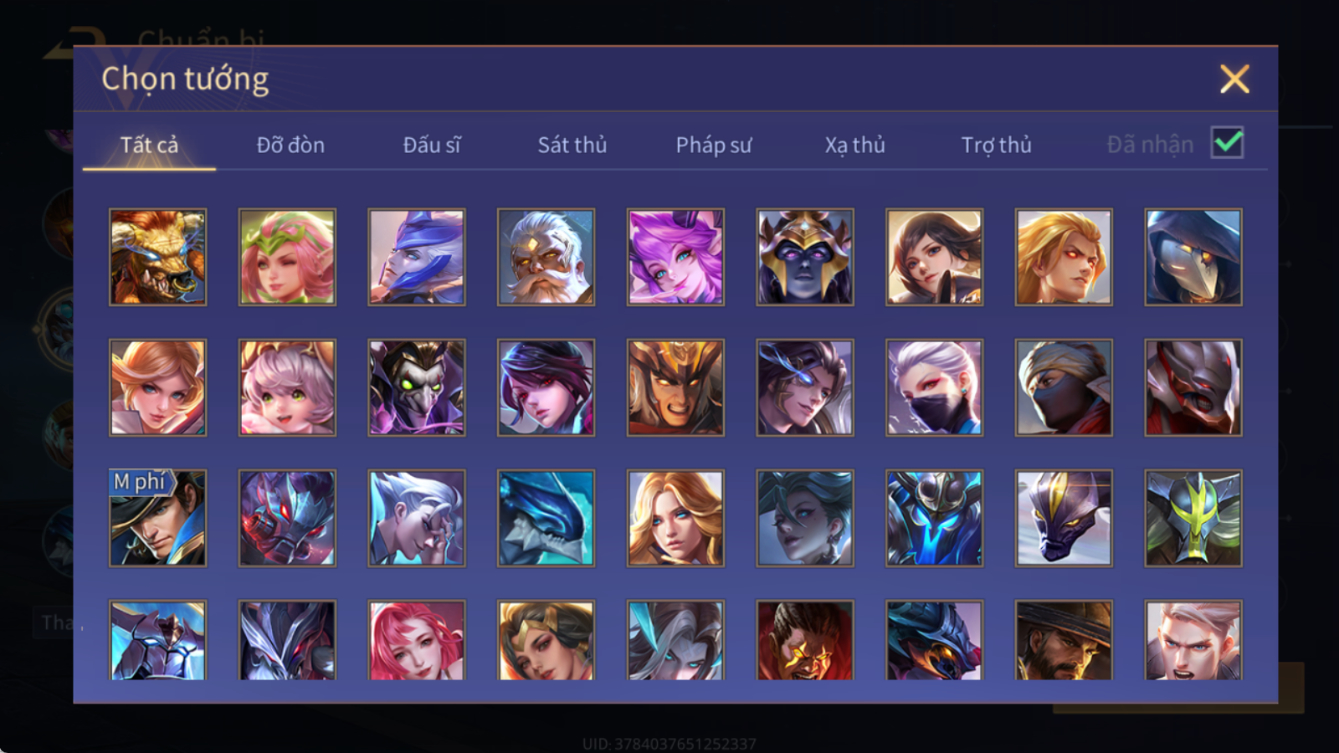Open the Trợ thủ category tab

click(x=996, y=145)
